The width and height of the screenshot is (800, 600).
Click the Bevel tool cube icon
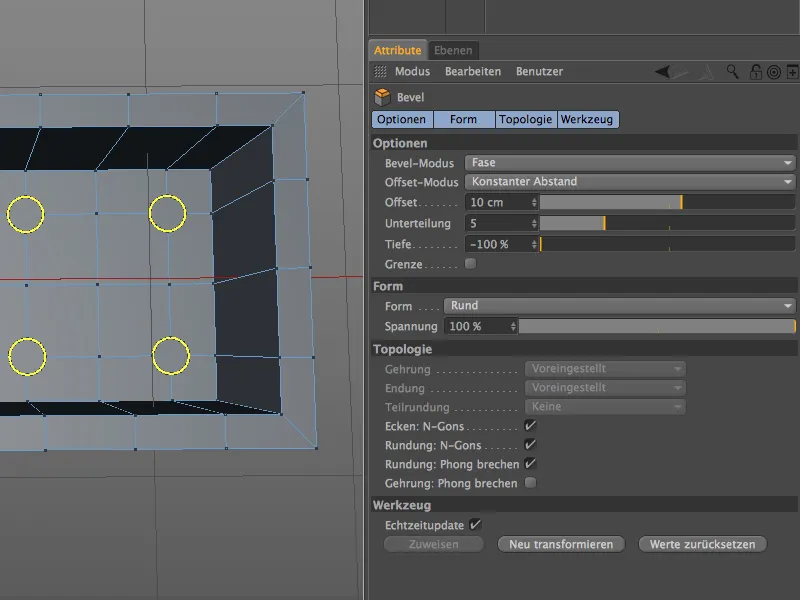pyautogui.click(x=382, y=97)
